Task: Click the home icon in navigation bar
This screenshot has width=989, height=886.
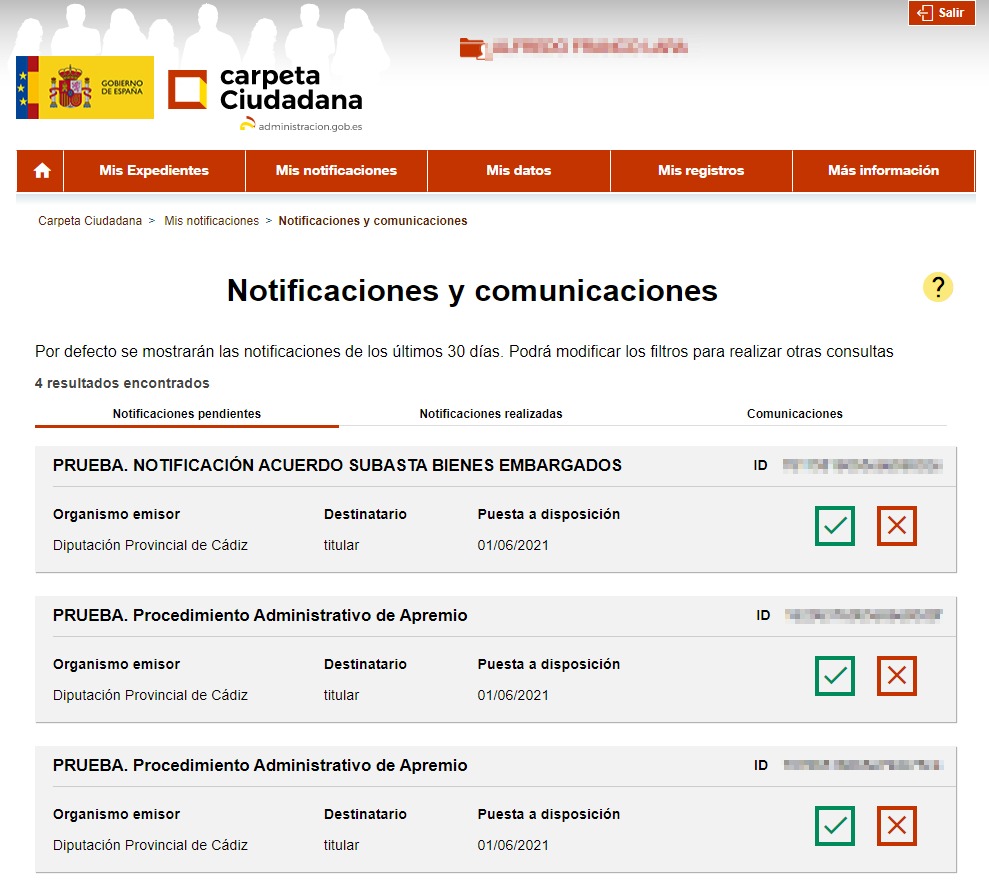Action: 42,171
